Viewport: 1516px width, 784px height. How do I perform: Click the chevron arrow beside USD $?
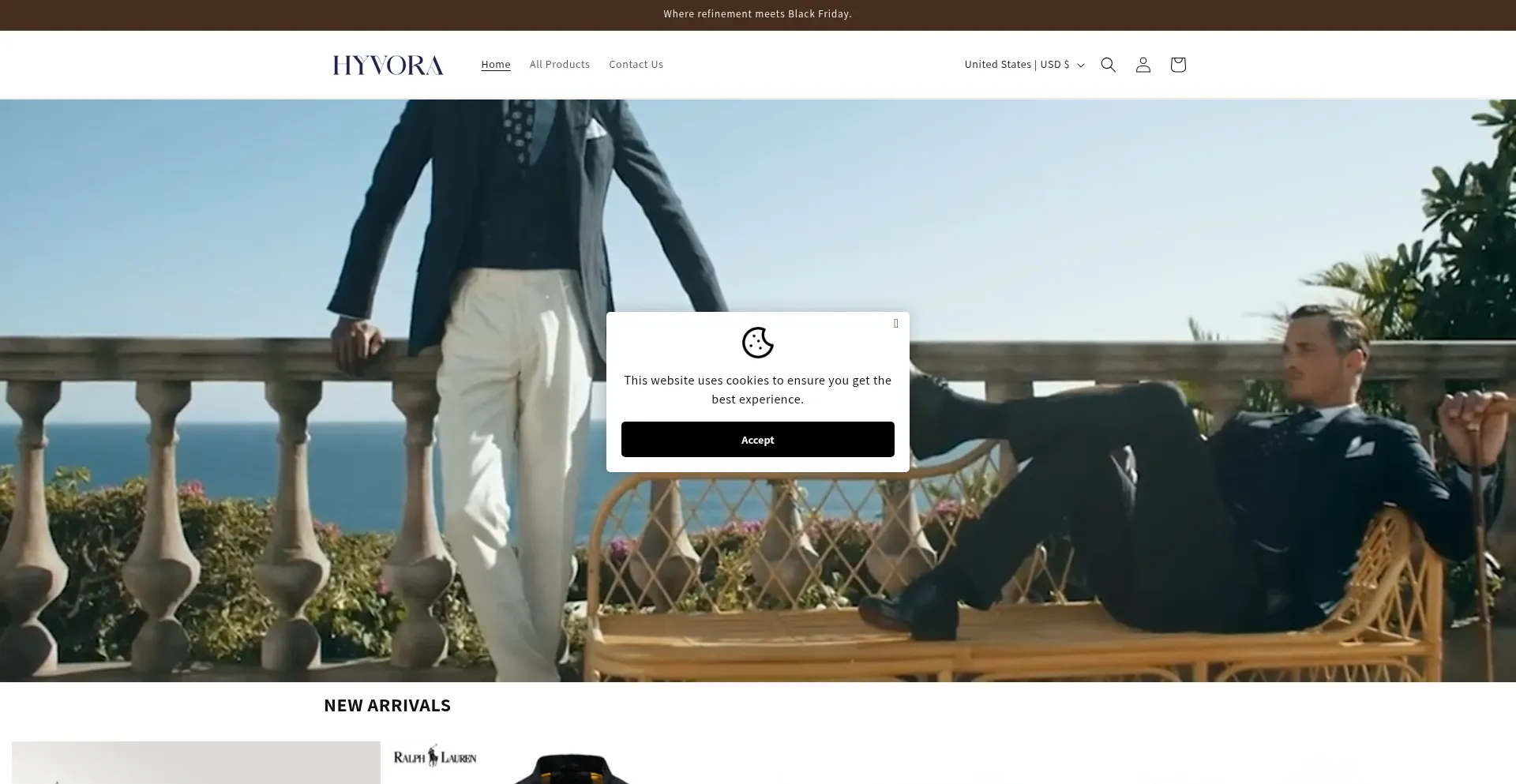(1081, 66)
